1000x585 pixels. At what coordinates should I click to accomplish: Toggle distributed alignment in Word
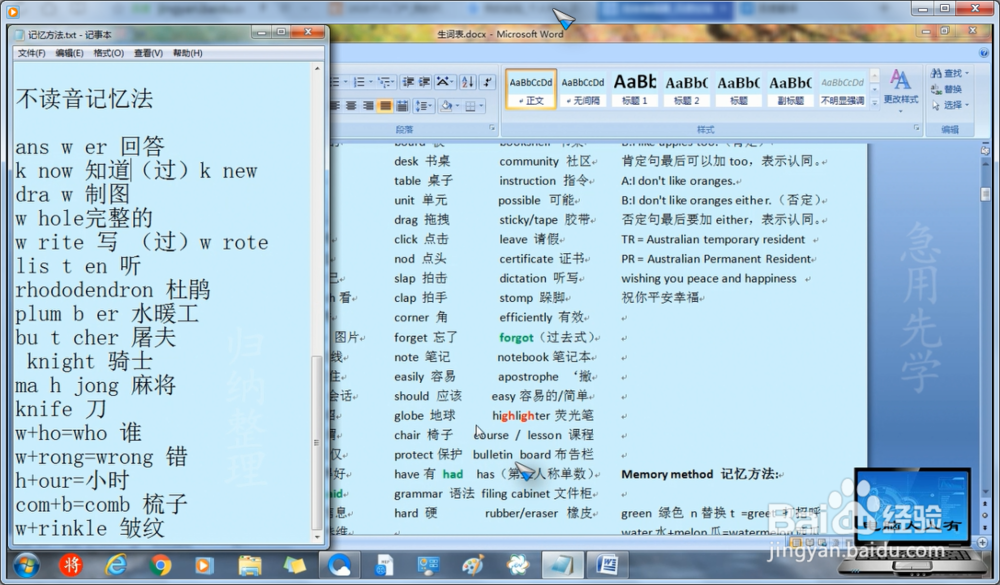tap(402, 105)
